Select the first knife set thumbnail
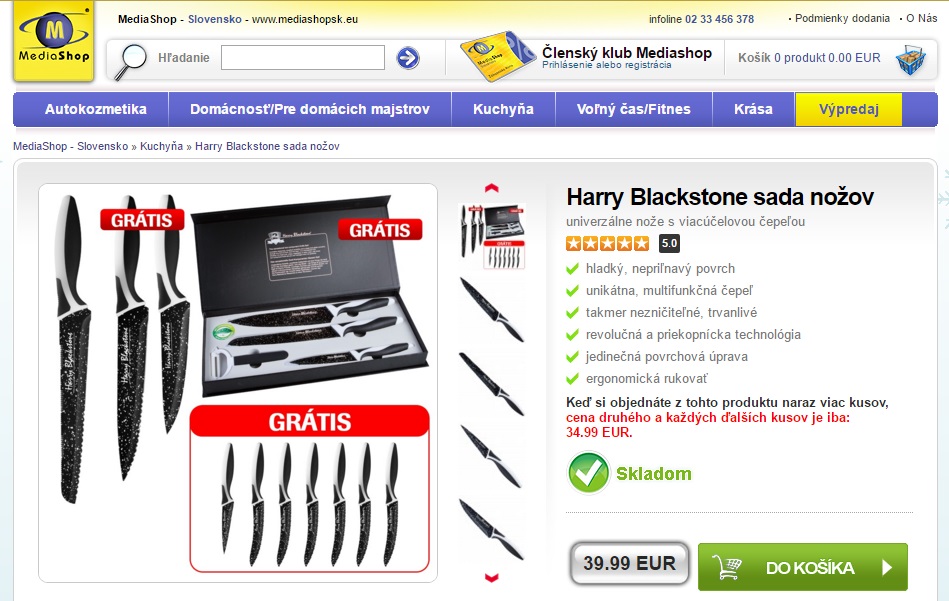949x601 pixels. [493, 237]
